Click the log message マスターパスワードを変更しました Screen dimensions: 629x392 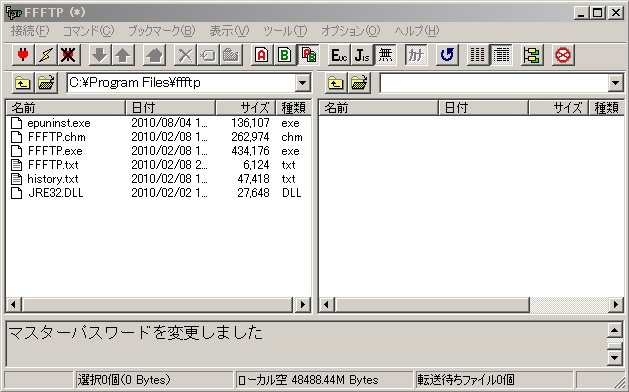[x=135, y=333]
